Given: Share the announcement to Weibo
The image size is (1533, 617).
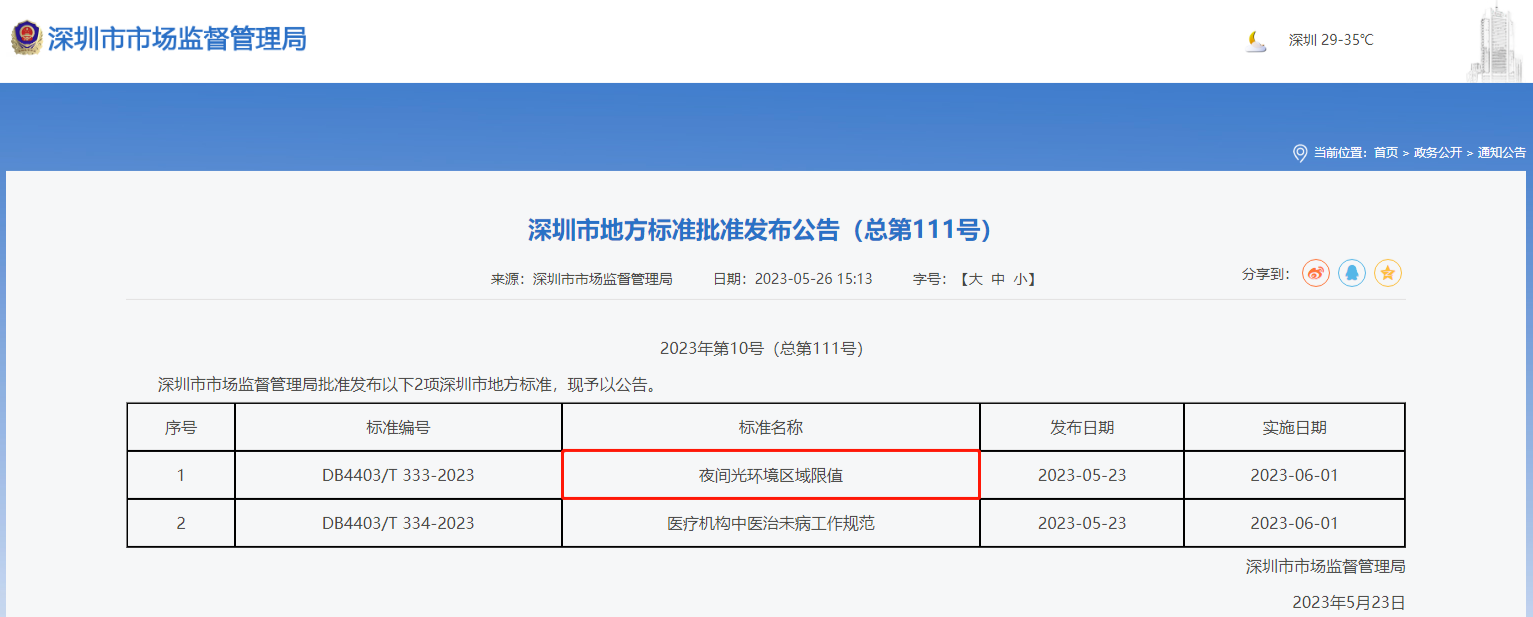Looking at the screenshot, I should pos(1316,273).
